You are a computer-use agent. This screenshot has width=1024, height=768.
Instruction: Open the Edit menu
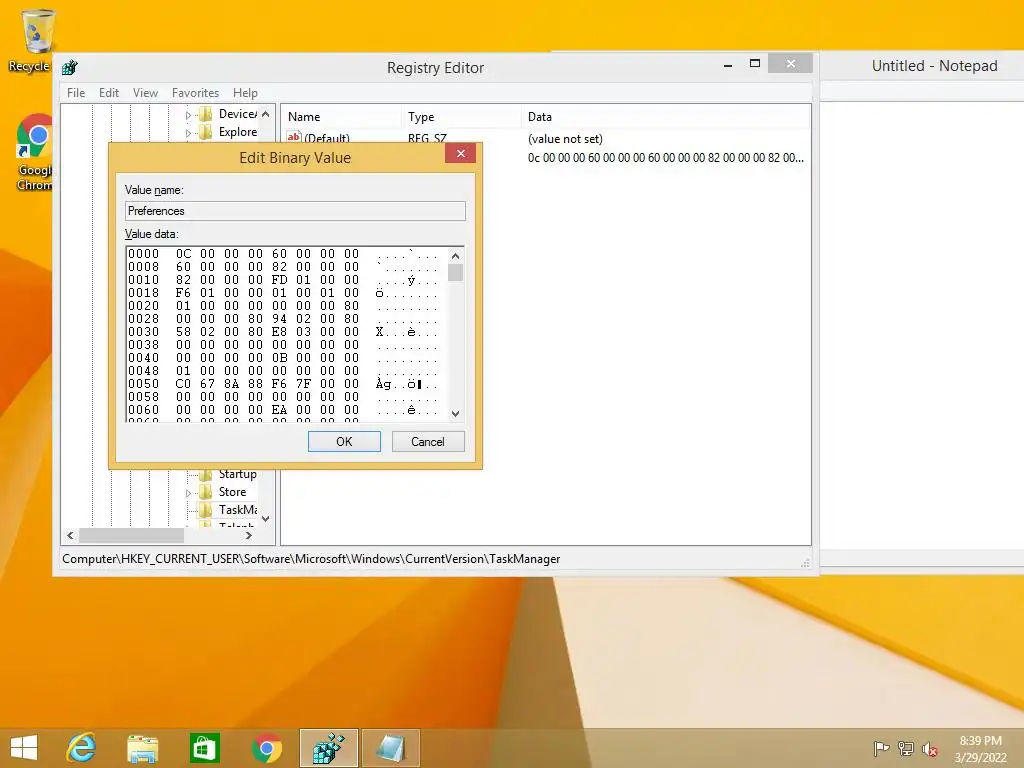(x=108, y=93)
